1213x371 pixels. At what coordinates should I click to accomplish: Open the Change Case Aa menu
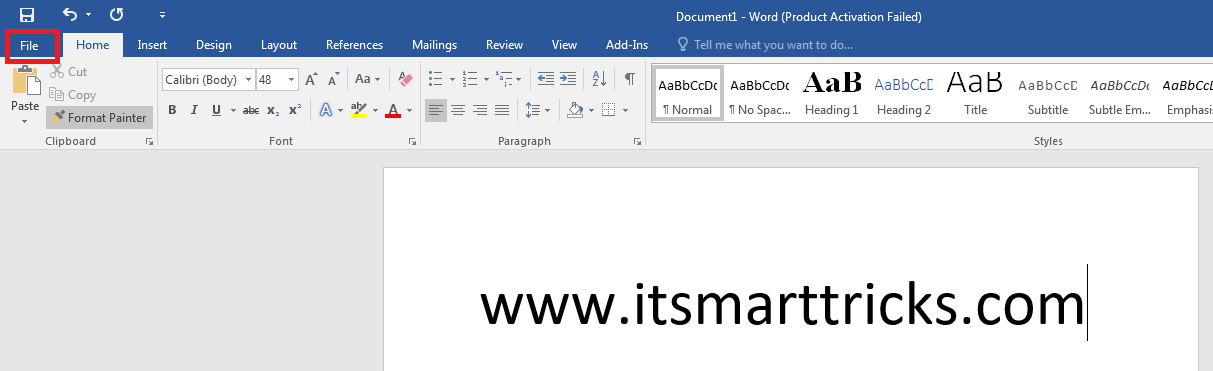coord(366,79)
